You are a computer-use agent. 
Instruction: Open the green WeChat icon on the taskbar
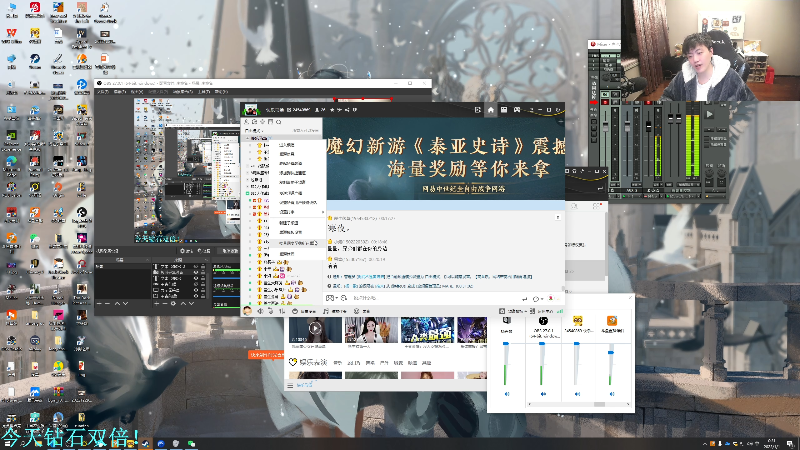pos(191,444)
